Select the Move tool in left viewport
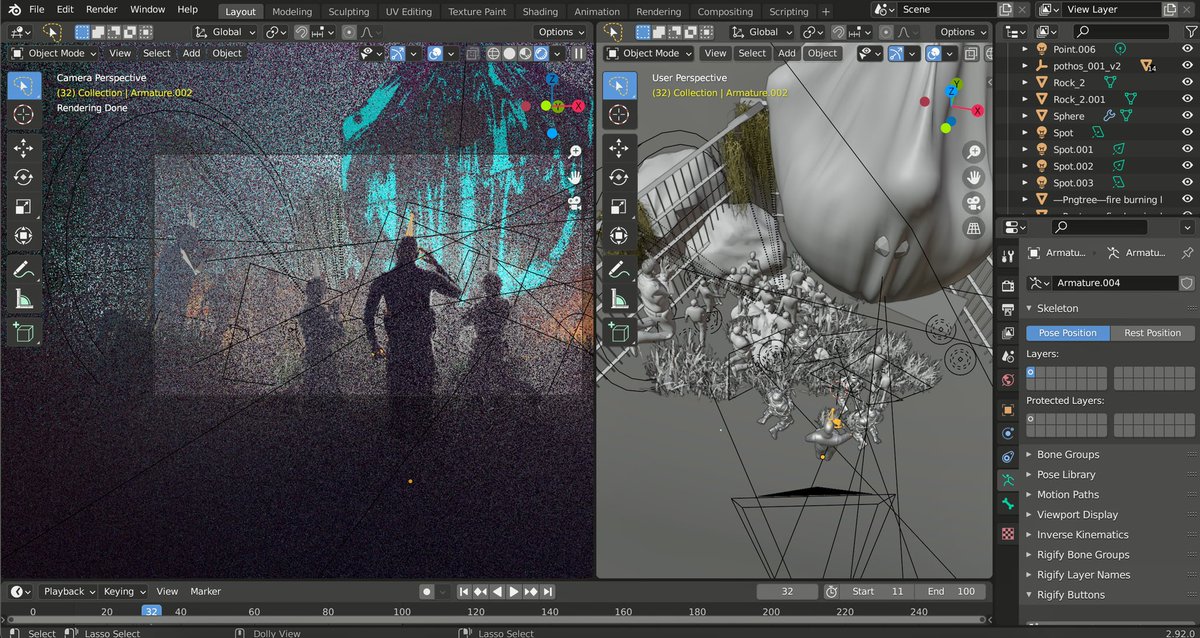This screenshot has width=1200, height=638. pos(23,148)
